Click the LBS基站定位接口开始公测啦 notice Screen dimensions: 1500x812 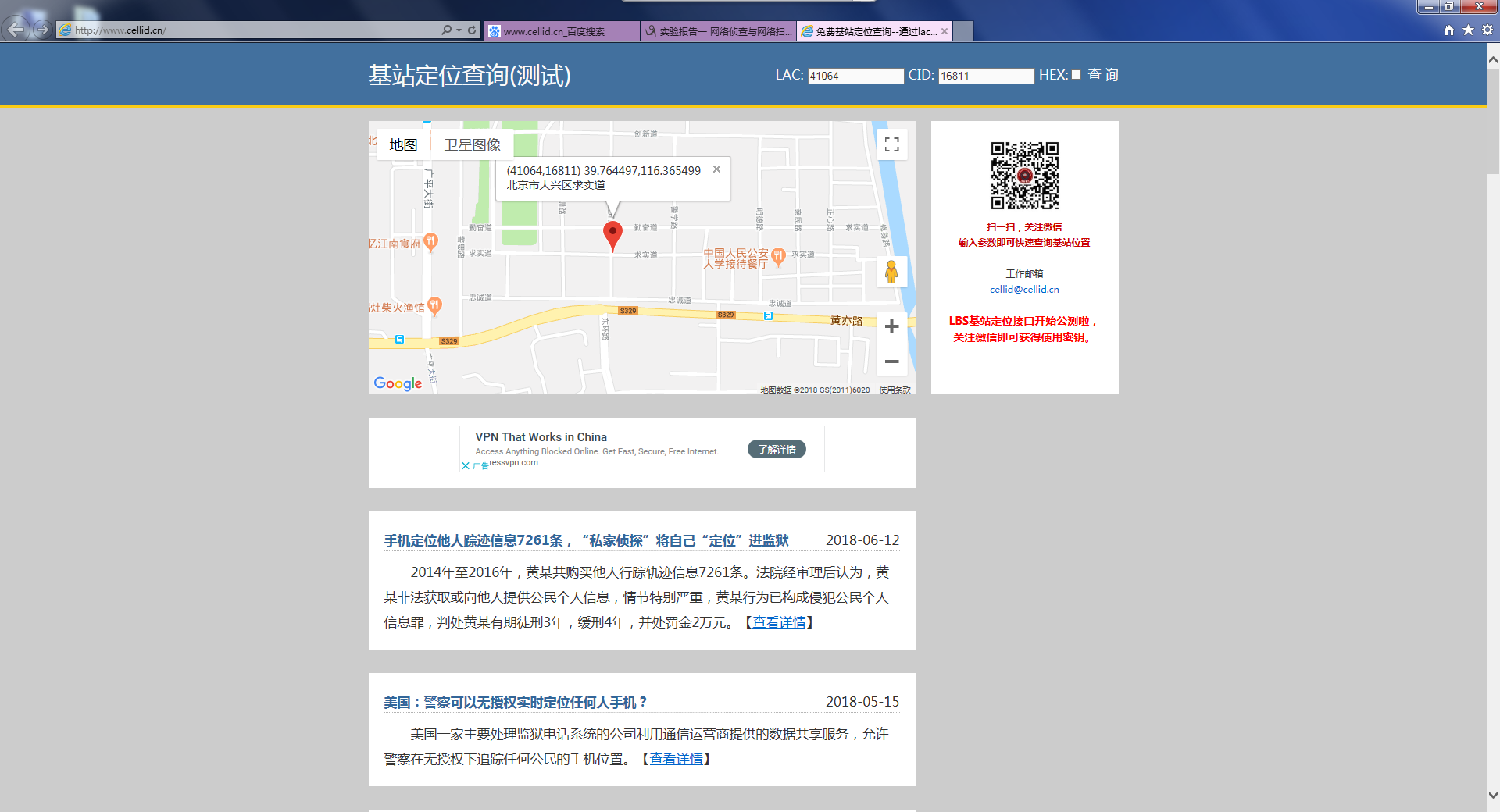click(x=1023, y=321)
